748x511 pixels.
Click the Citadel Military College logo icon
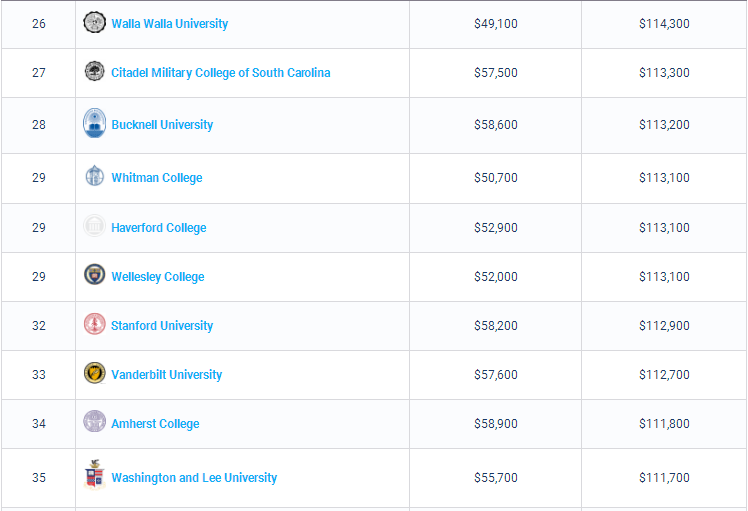pyautogui.click(x=94, y=72)
